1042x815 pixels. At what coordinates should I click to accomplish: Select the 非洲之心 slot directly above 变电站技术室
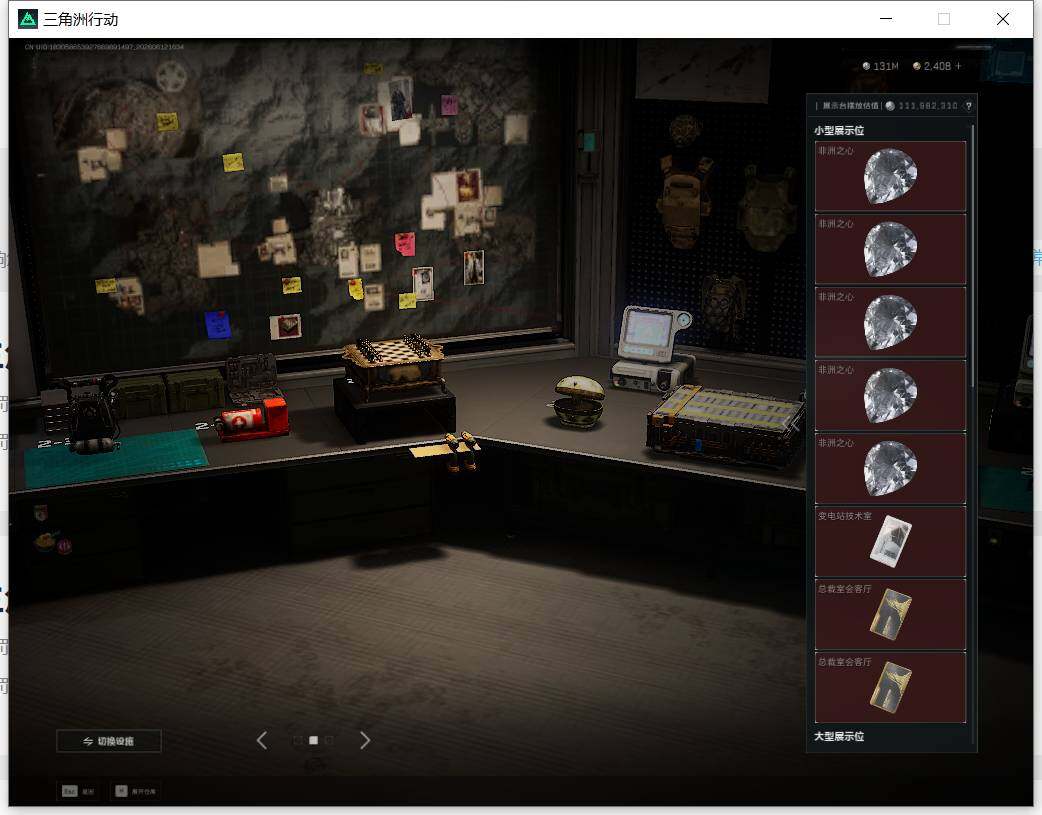(x=890, y=469)
